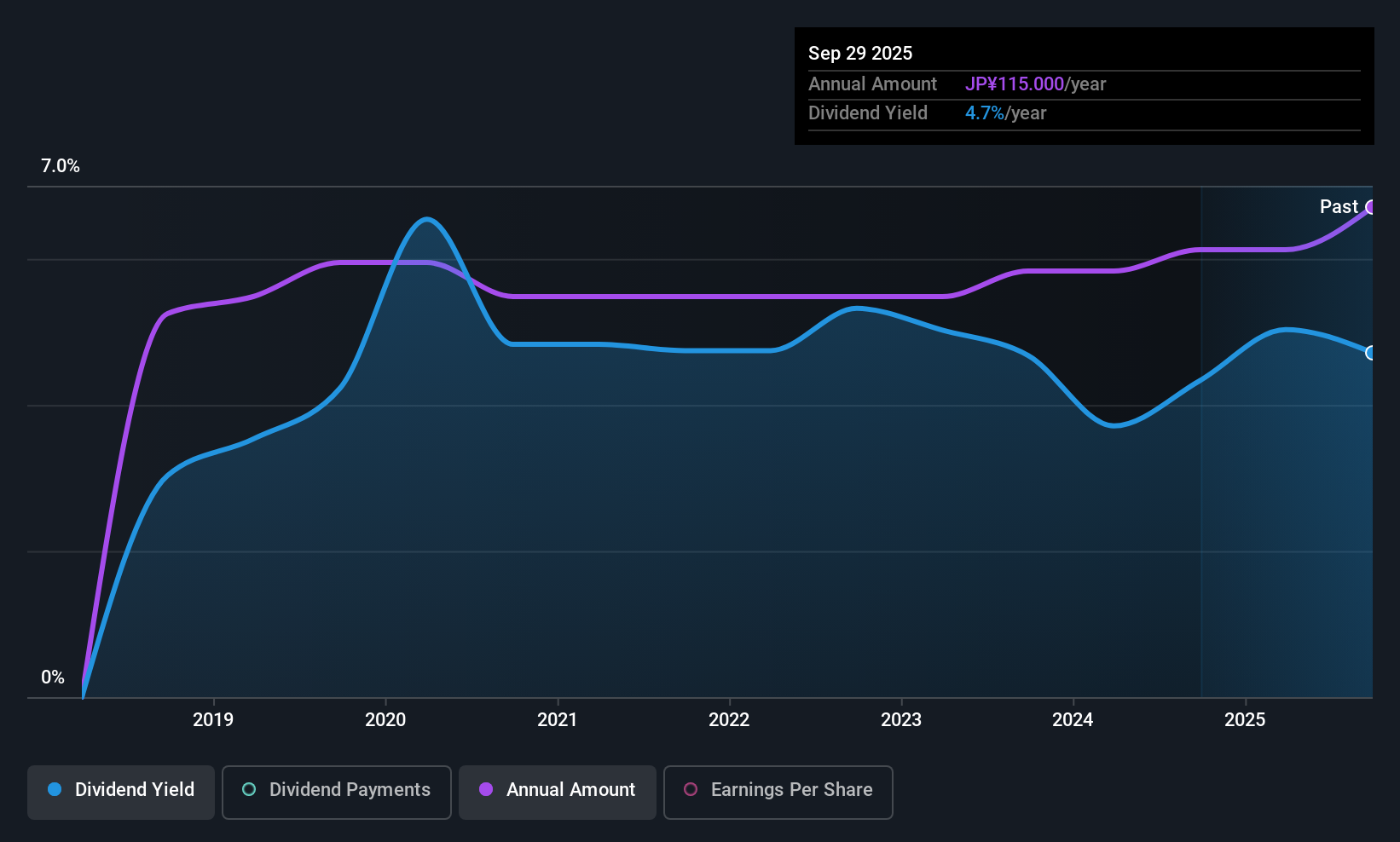Click the purple Annual Amount legend dot
The width and height of the screenshot is (1400, 842).
tap(486, 789)
